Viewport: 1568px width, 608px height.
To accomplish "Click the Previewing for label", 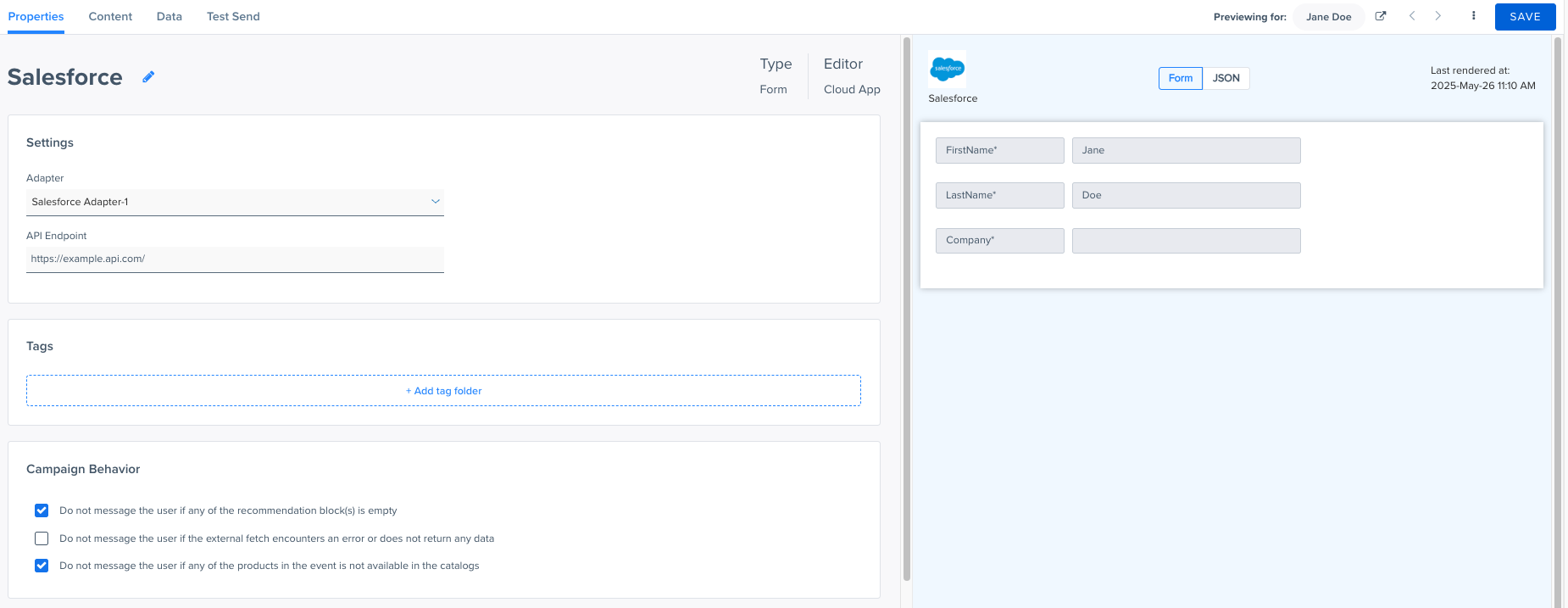I will [x=1249, y=17].
